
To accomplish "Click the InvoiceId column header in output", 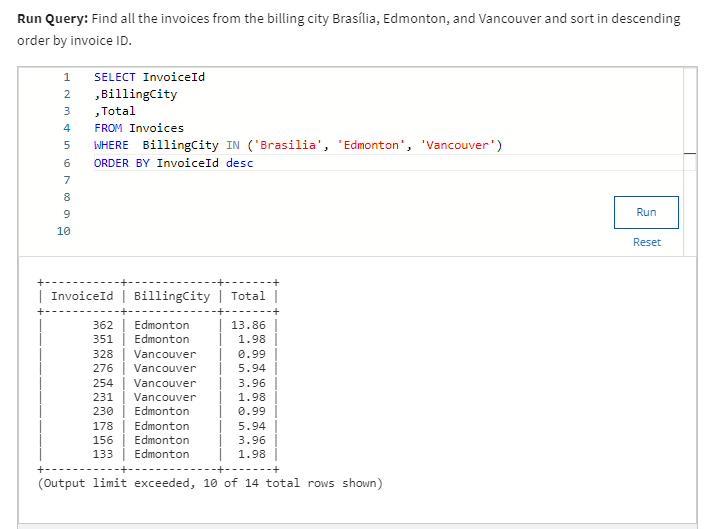I will point(82,296).
